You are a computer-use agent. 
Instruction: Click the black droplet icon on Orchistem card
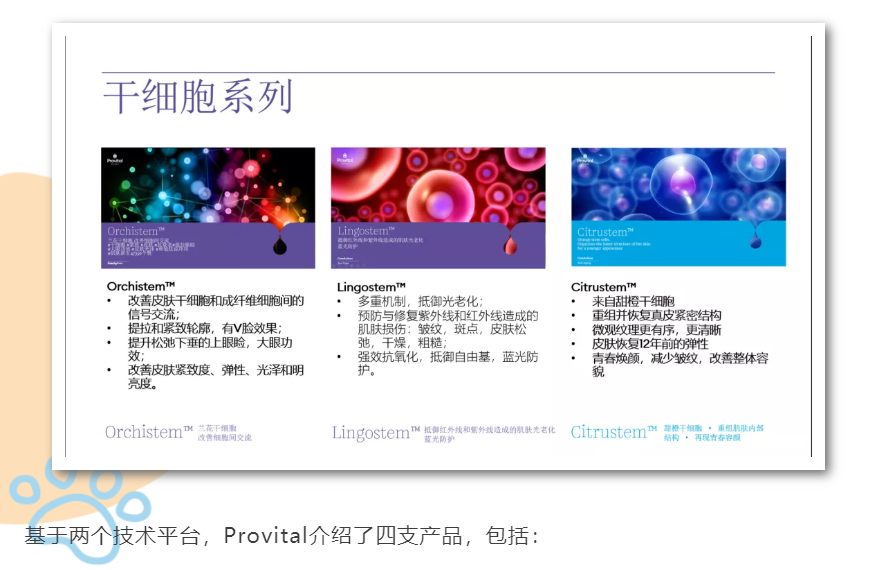281,238
